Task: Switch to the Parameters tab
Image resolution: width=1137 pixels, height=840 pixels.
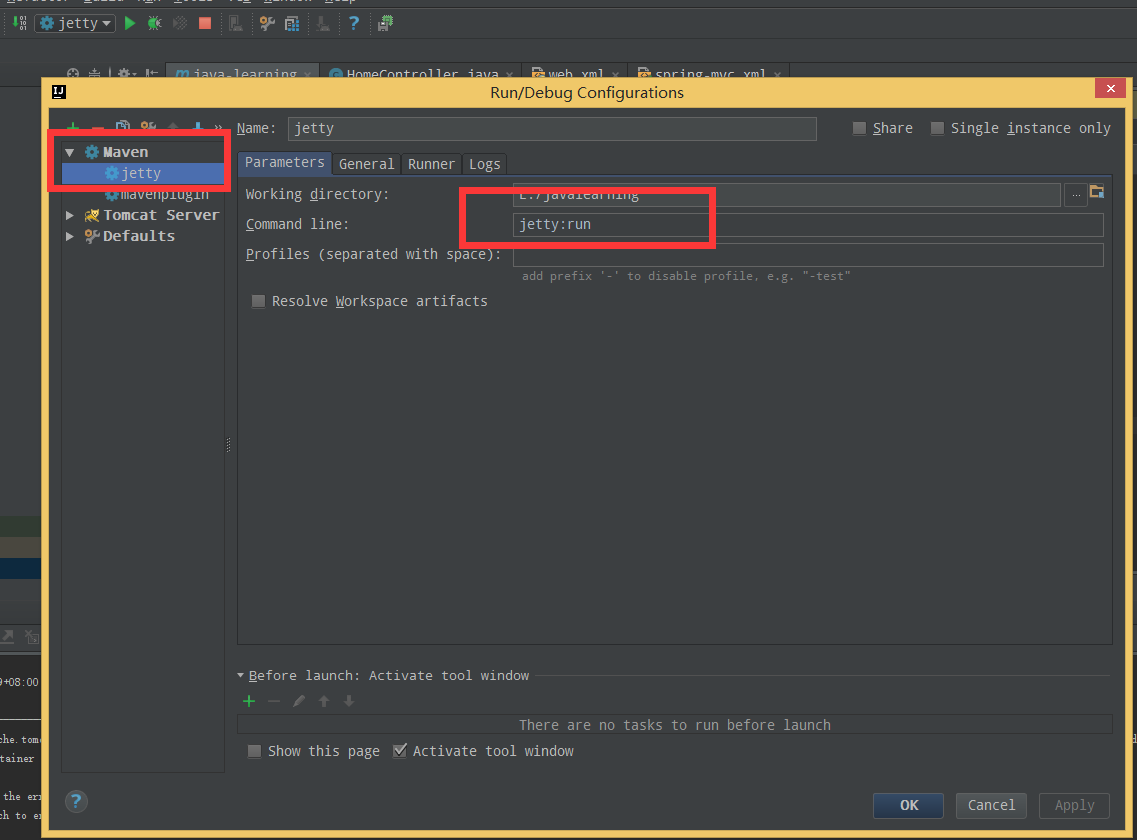Action: click(x=284, y=162)
